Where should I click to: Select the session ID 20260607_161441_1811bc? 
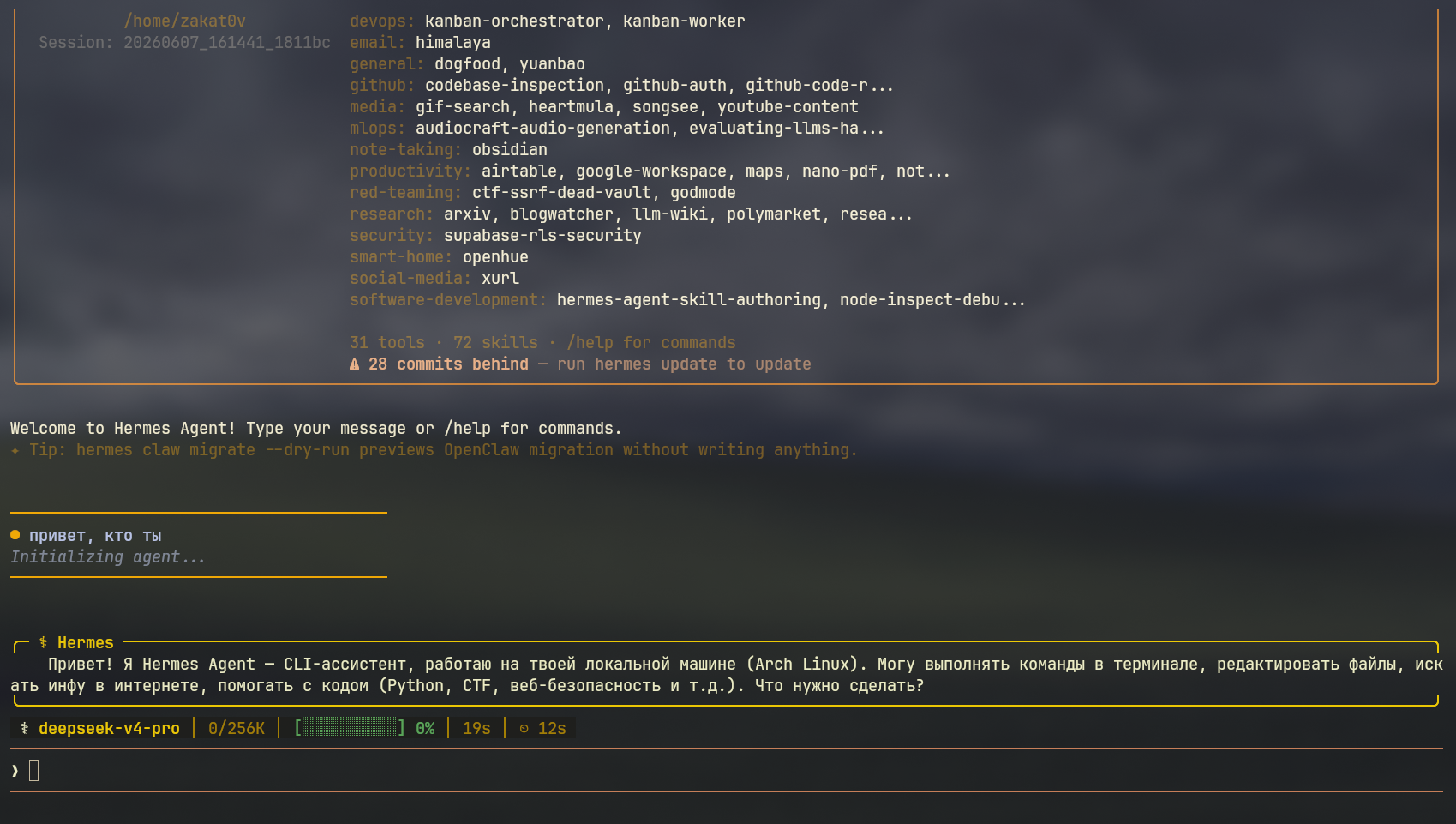(x=227, y=43)
